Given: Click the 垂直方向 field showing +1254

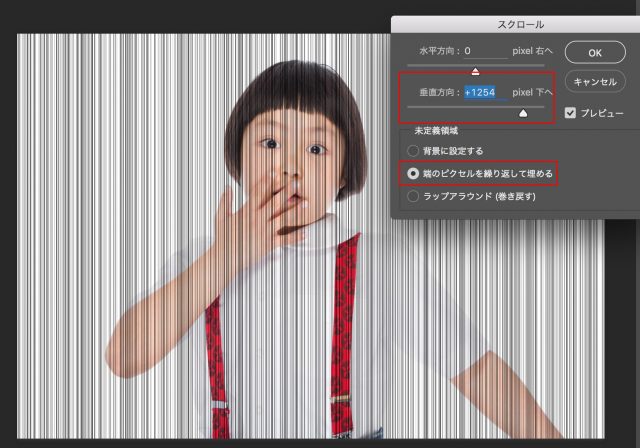Looking at the screenshot, I should 485,92.
